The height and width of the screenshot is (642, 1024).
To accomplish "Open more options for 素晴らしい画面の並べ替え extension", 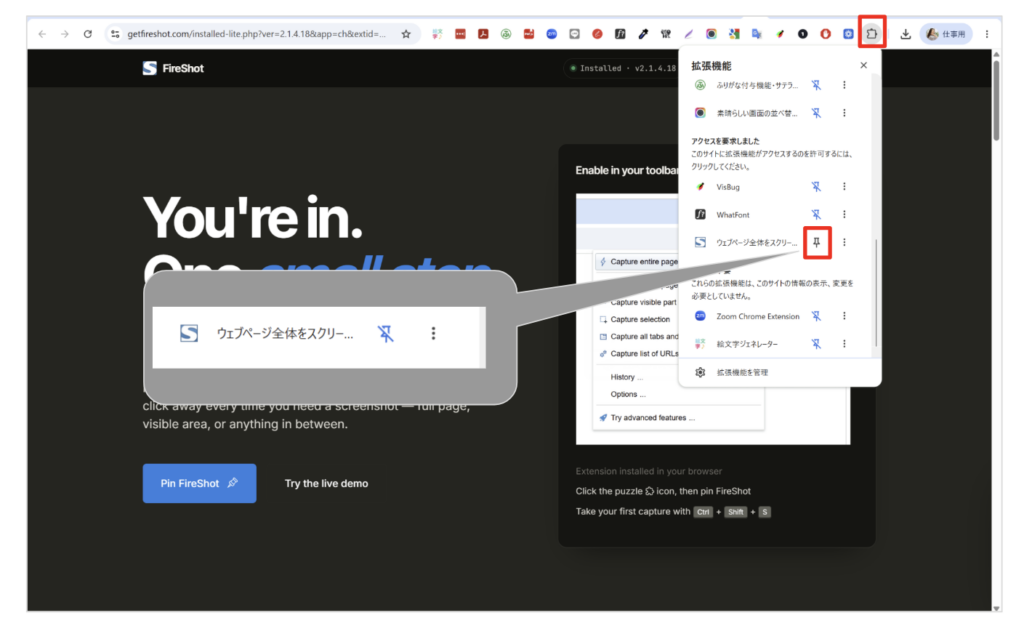I will (844, 113).
